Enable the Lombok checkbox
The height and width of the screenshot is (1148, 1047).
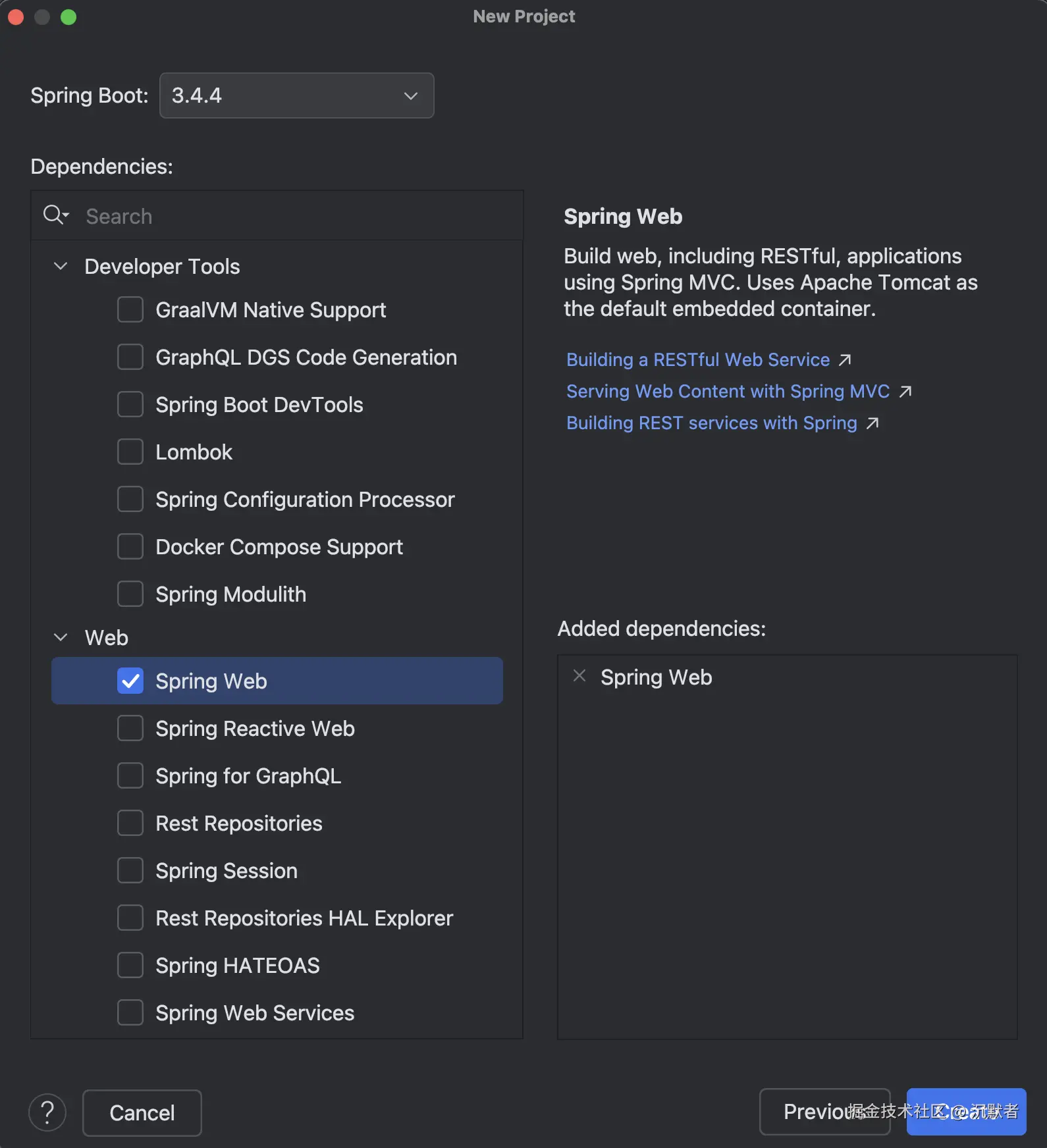130,452
